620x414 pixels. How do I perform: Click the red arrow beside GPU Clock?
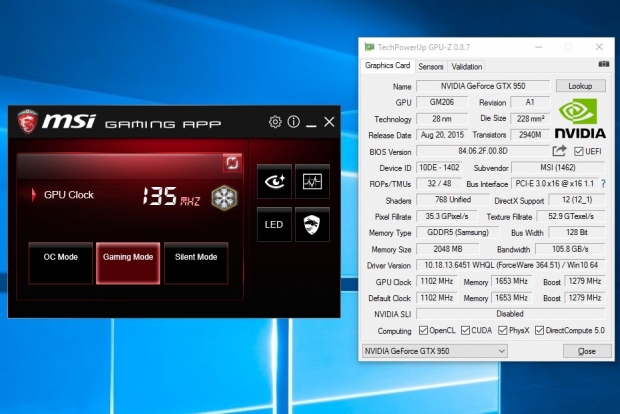click(34, 195)
